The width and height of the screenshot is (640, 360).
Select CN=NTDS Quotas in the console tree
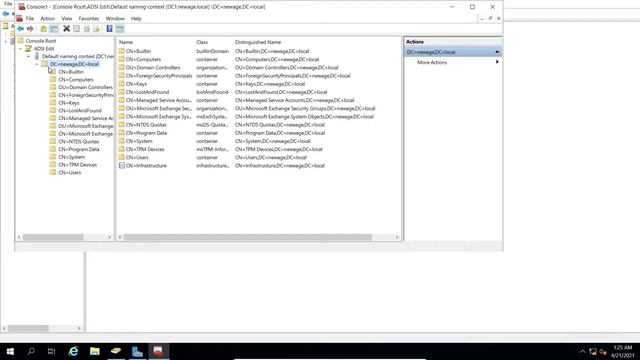pos(78,142)
